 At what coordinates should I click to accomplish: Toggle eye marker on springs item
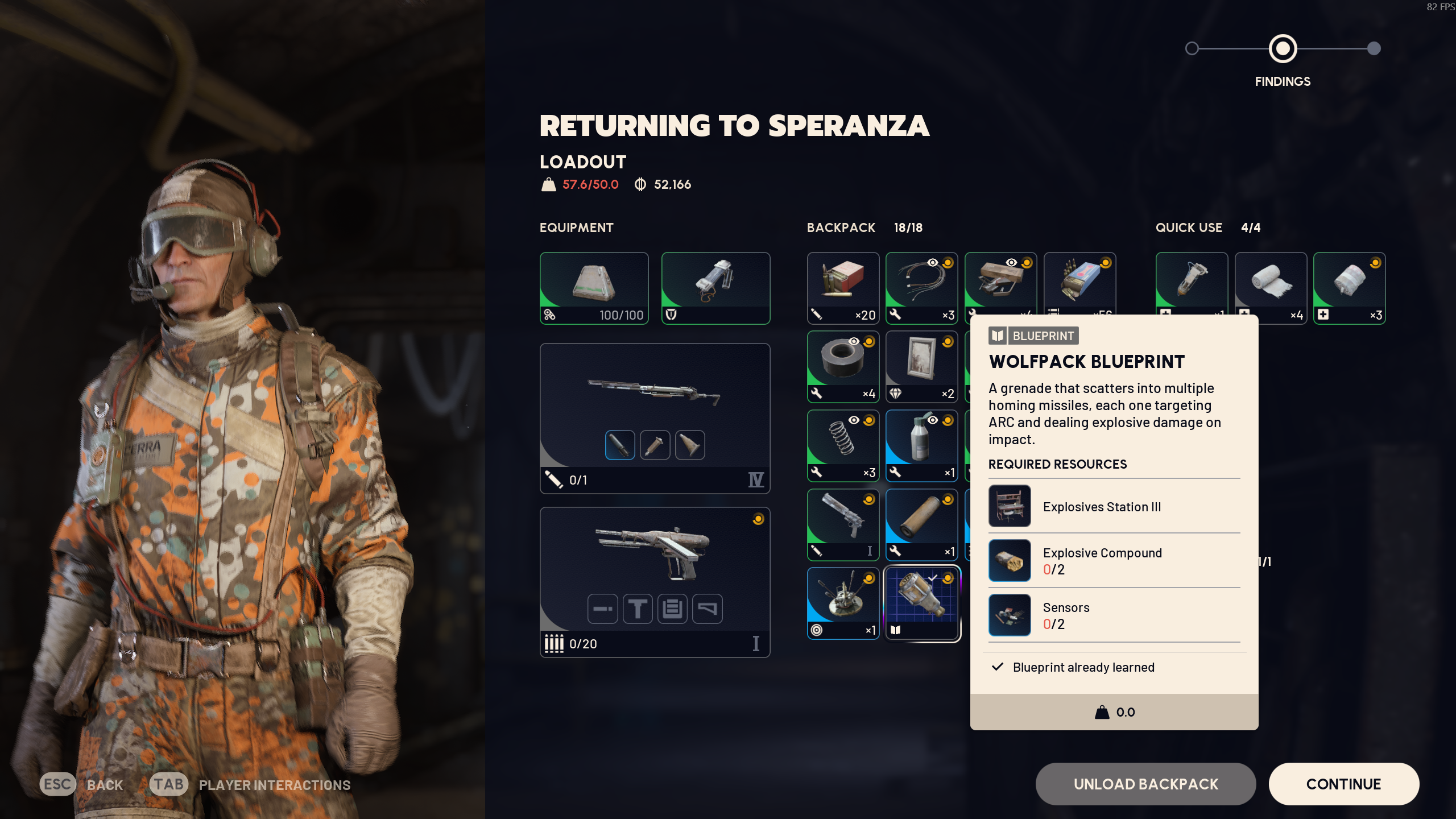point(854,420)
